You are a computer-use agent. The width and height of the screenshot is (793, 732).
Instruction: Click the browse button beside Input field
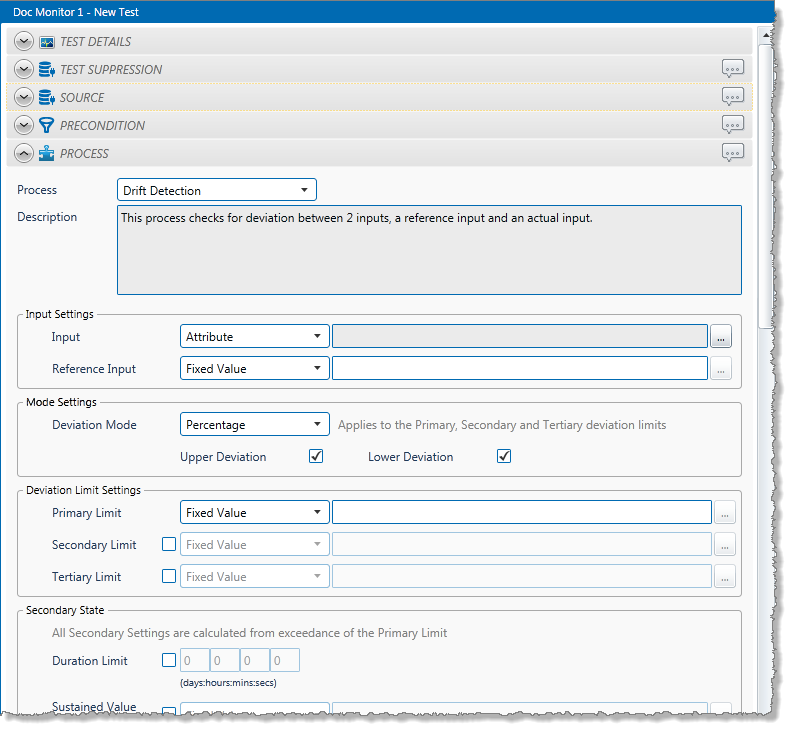[x=721, y=338]
